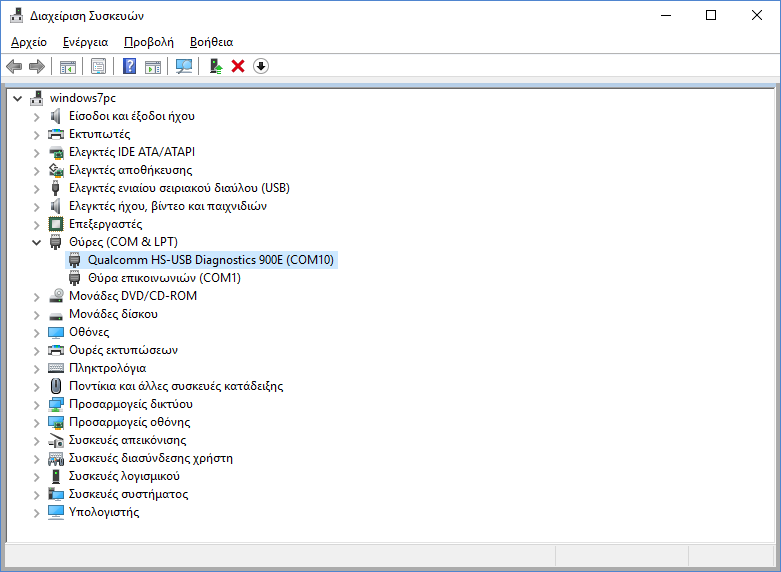Screen dimensions: 781x572
Task: Click the red X Uninstall device icon
Action: coord(238,66)
